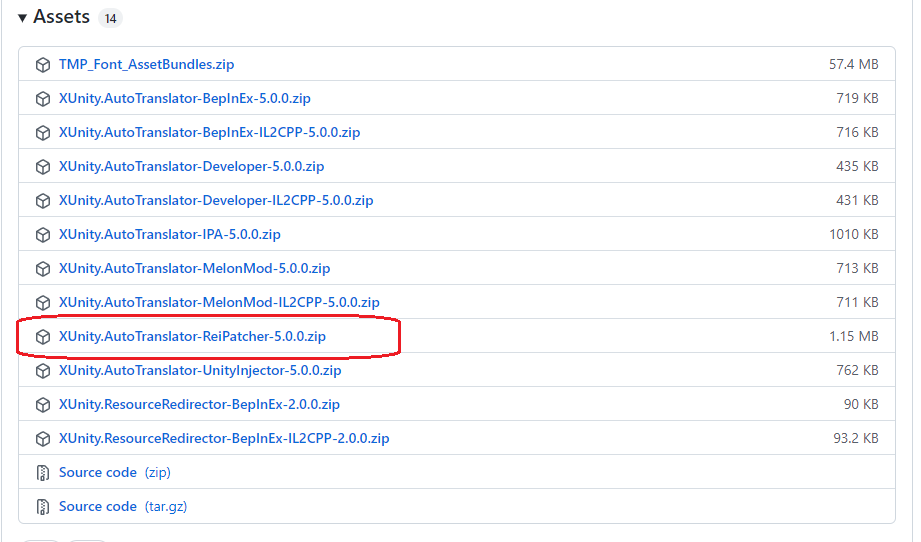Screen dimensions: 921x542
Task: Click the 716 KB file size
Action: click(x=858, y=133)
